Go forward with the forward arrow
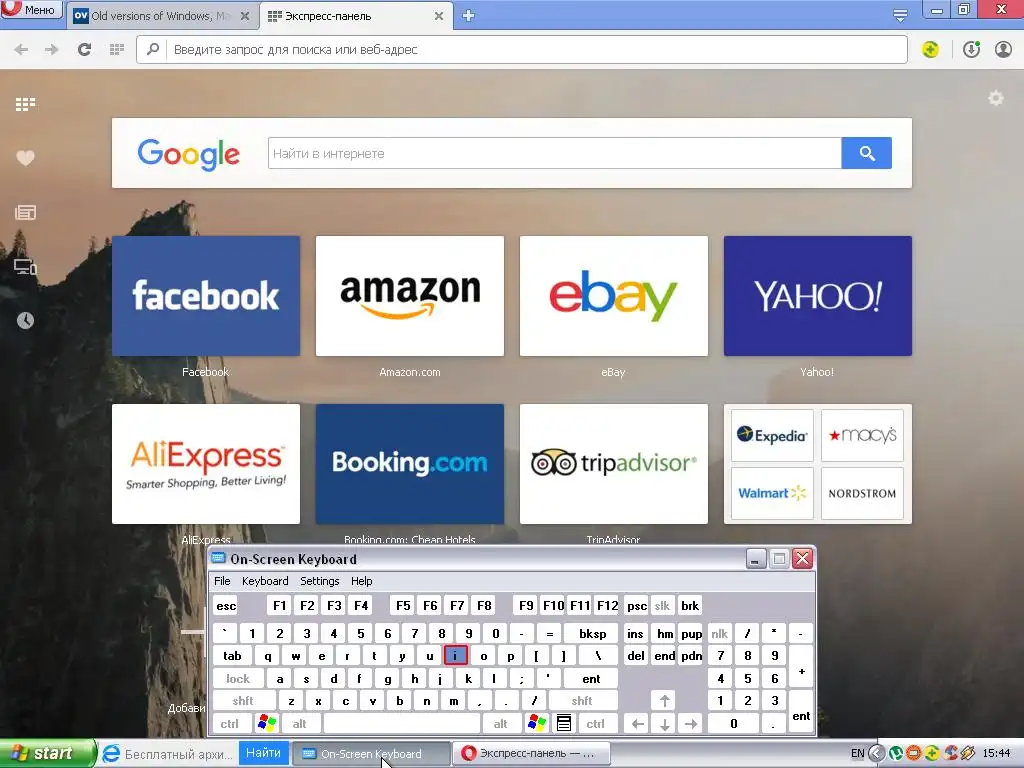 [52, 50]
